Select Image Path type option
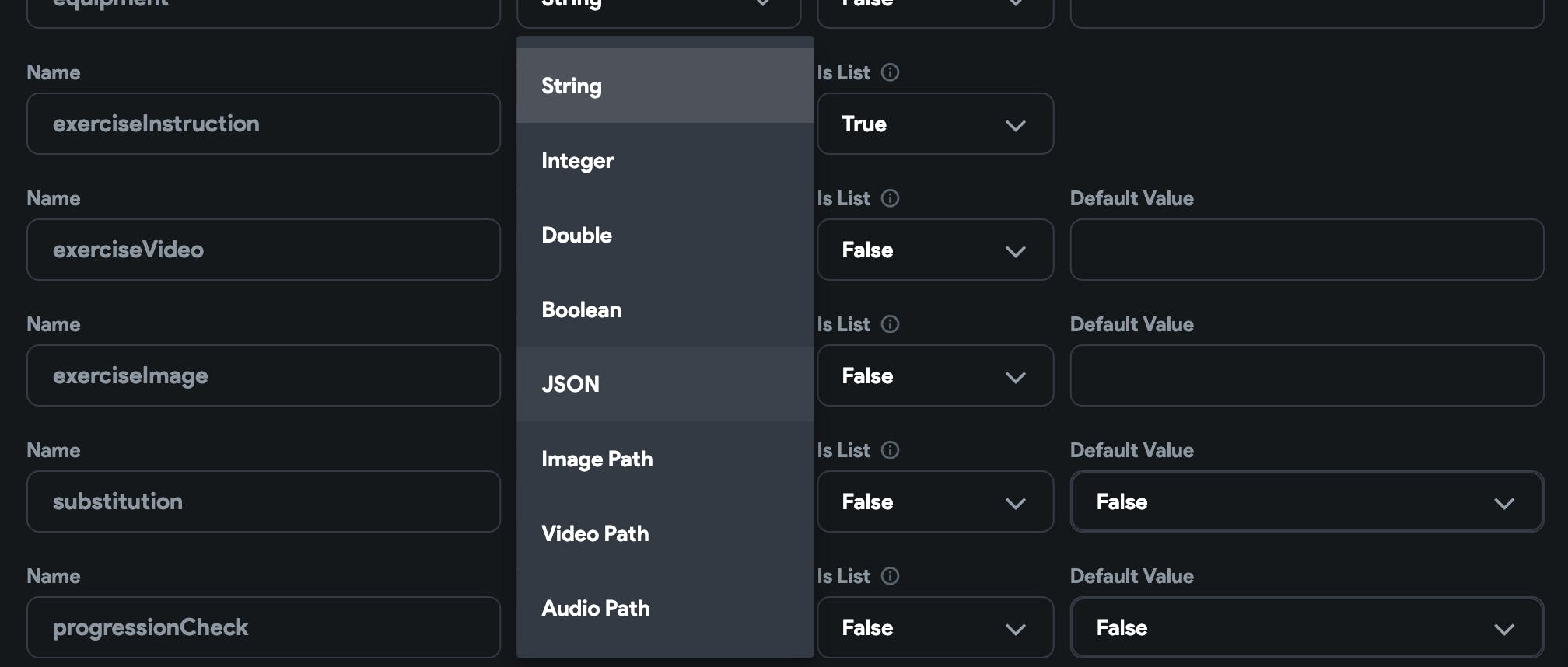This screenshot has height=667, width=1568. (x=665, y=459)
